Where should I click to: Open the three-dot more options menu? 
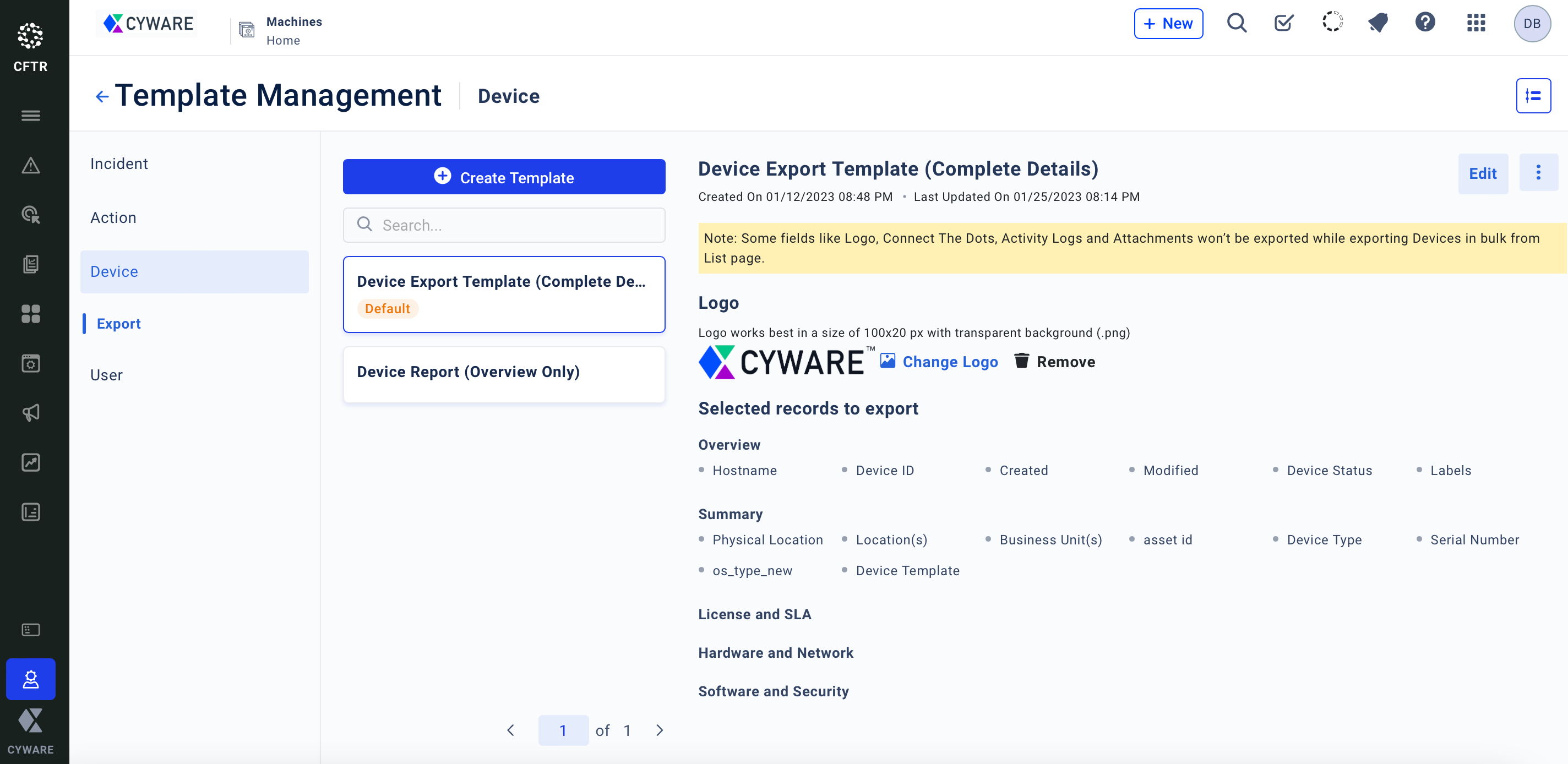[x=1538, y=173]
